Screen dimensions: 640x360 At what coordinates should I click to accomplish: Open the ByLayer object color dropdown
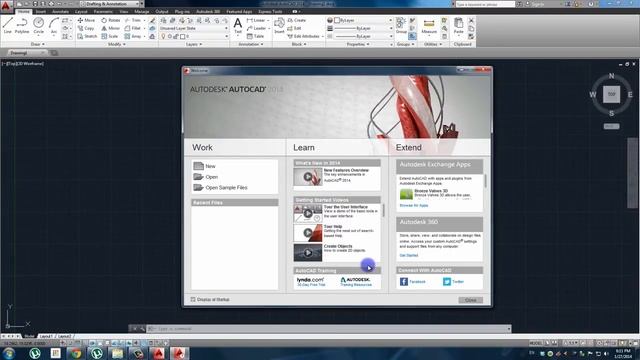click(x=363, y=20)
